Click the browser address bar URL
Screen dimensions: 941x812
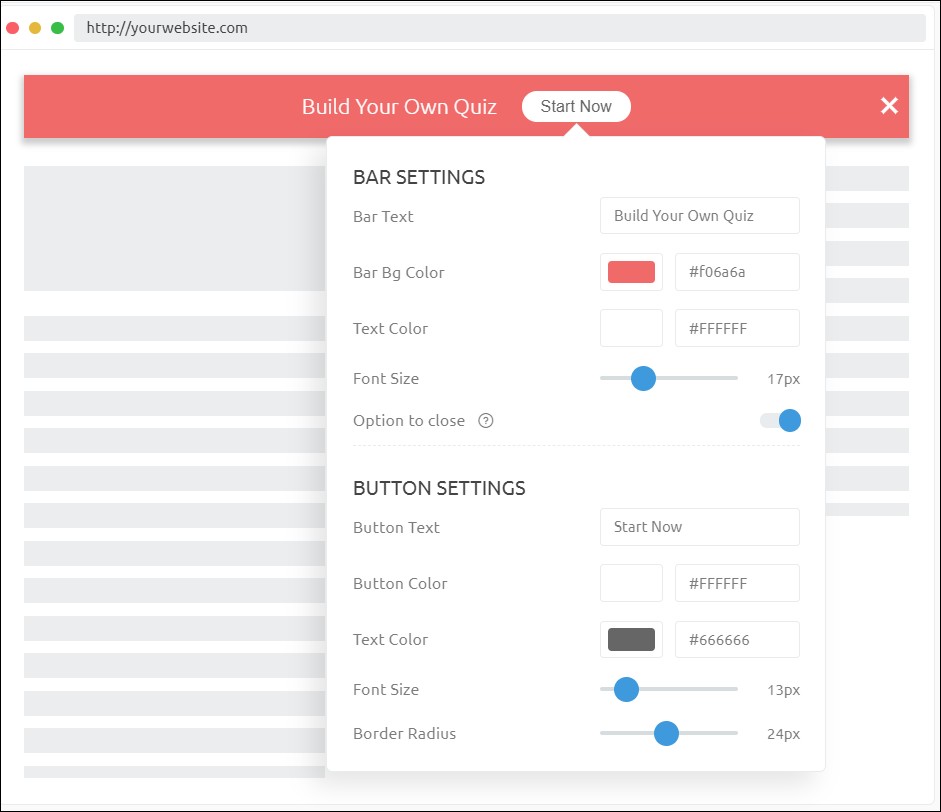(x=167, y=28)
